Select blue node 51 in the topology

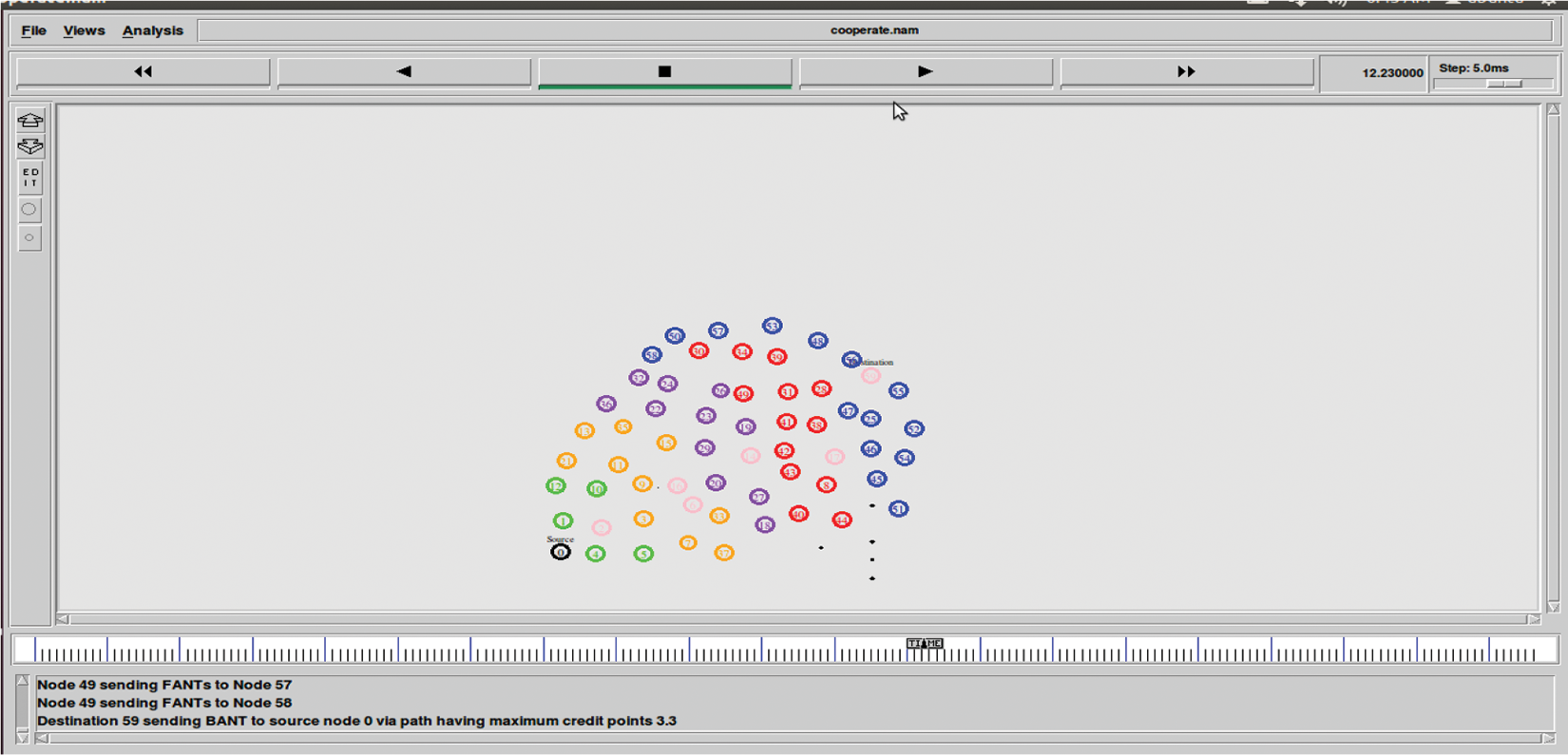tap(898, 509)
